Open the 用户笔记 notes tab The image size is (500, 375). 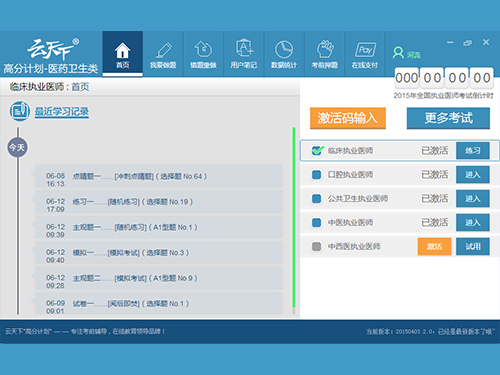point(244,54)
